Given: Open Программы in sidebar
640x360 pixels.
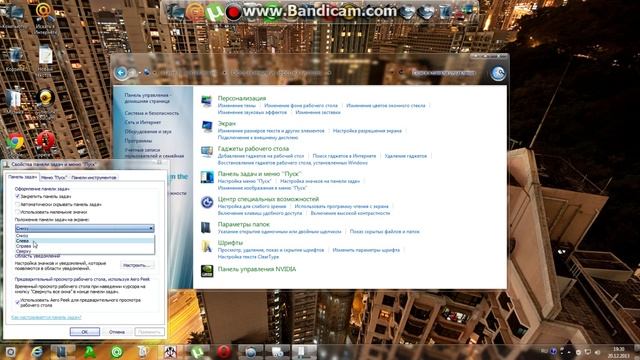Looking at the screenshot, I should pyautogui.click(x=138, y=141).
